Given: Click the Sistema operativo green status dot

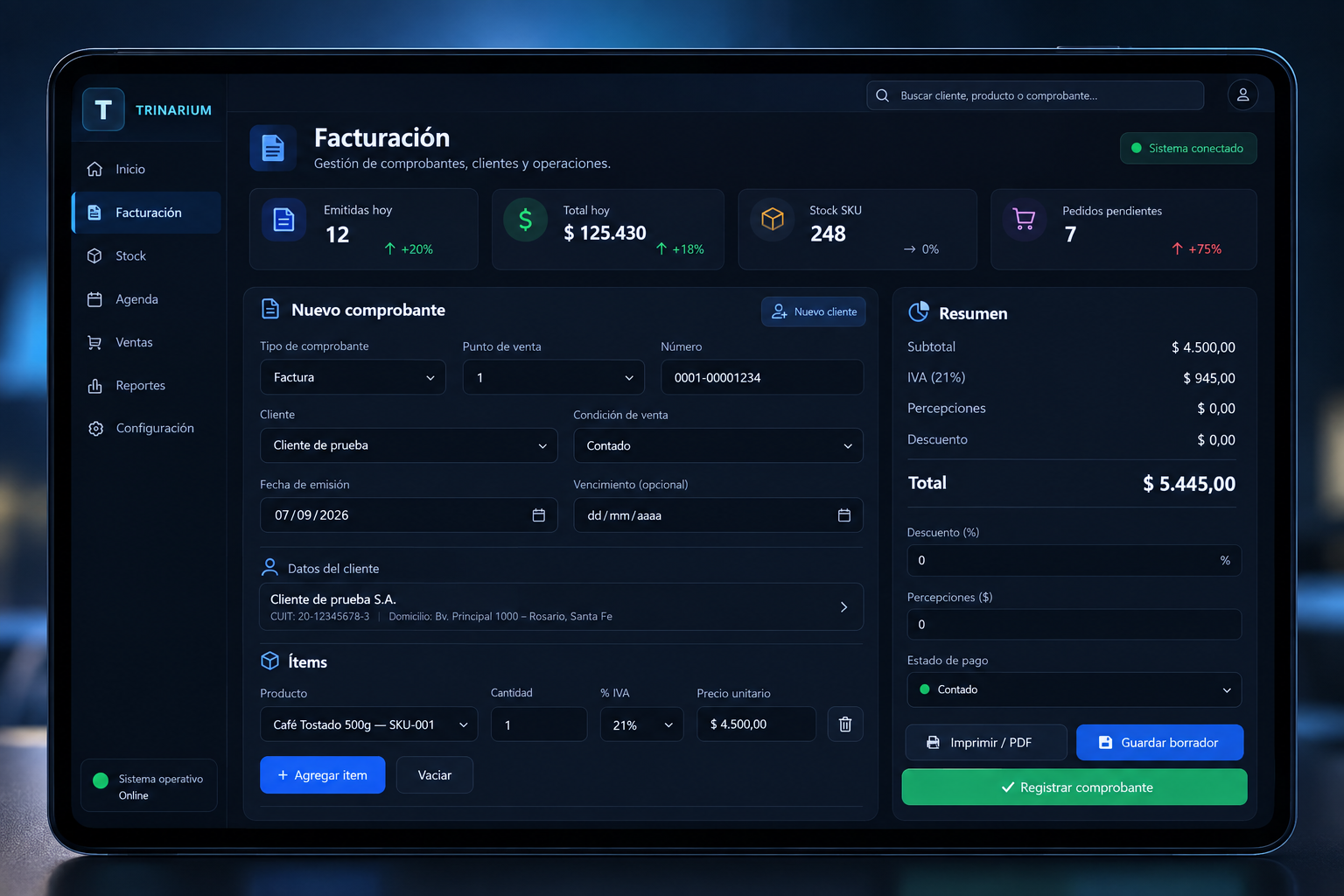Looking at the screenshot, I should 101,780.
